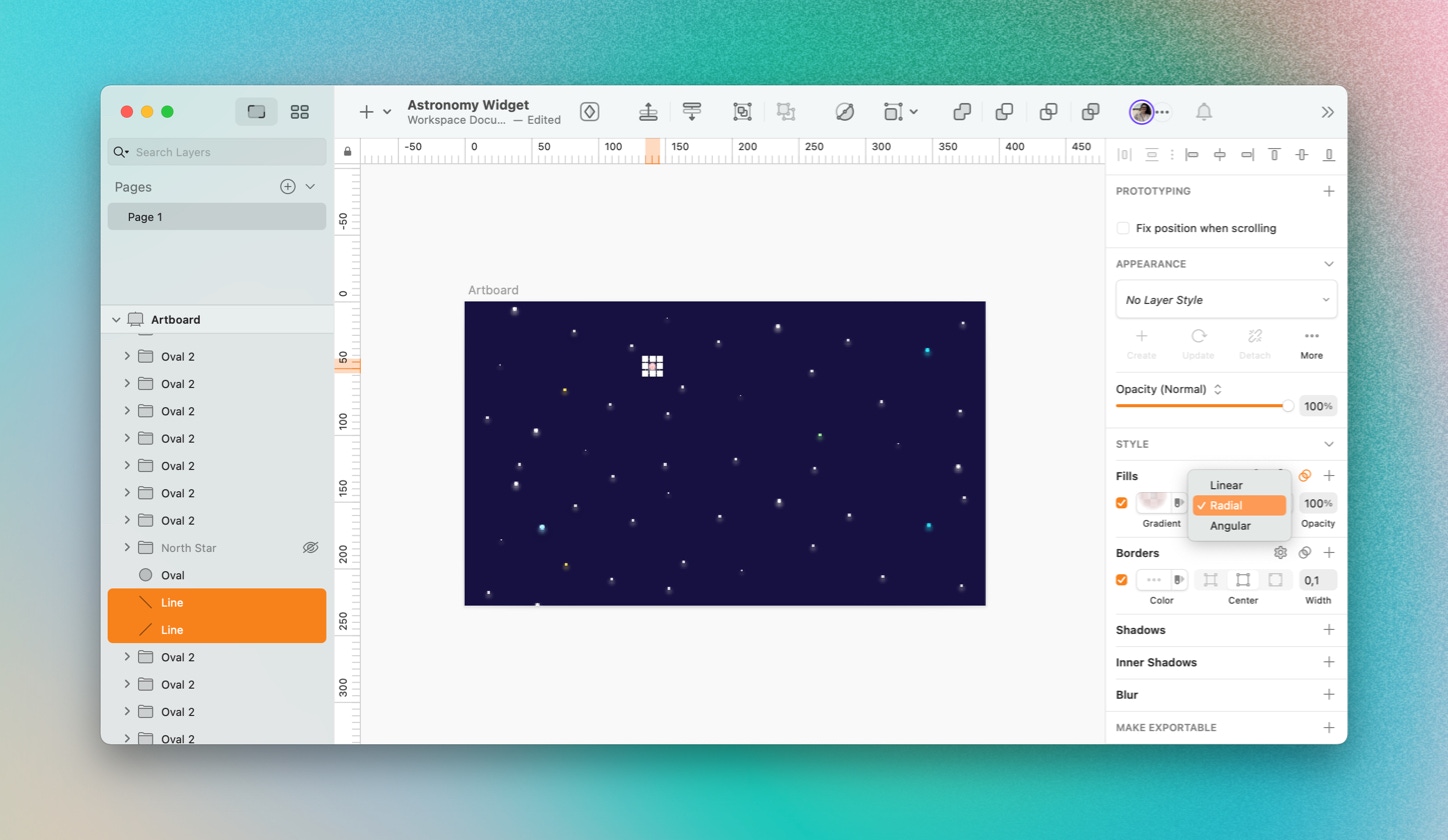Image resolution: width=1448 pixels, height=840 pixels.
Task: Align layers to the top edge
Action: (1274, 155)
